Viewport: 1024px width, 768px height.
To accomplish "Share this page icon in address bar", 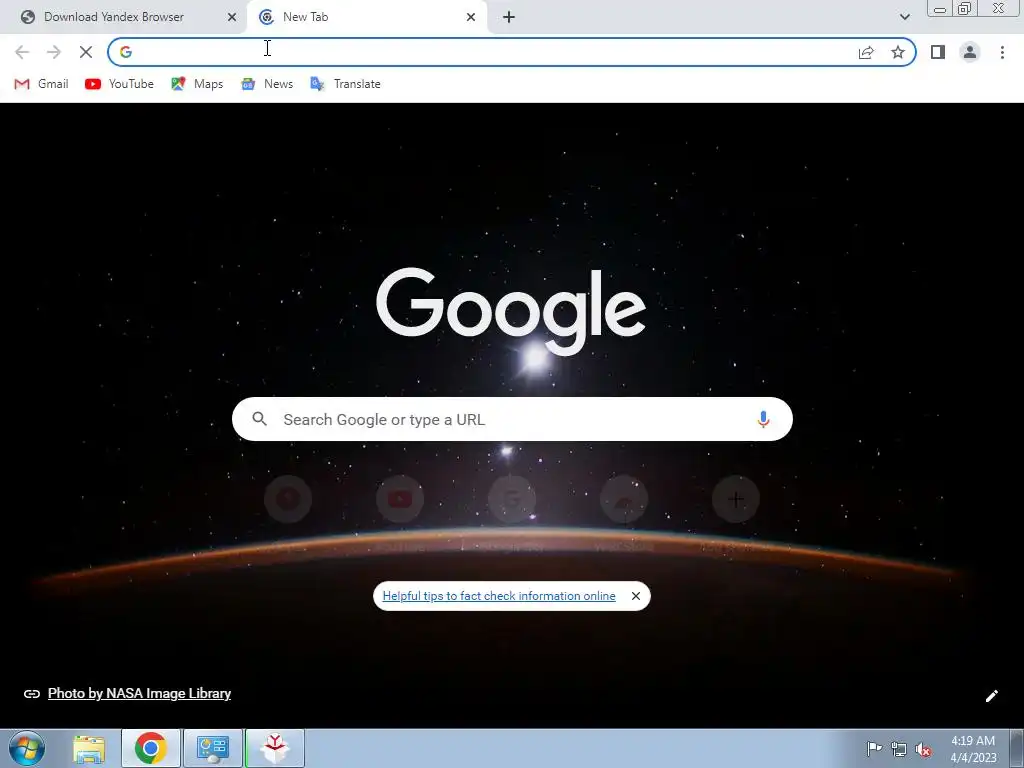I will coord(866,52).
